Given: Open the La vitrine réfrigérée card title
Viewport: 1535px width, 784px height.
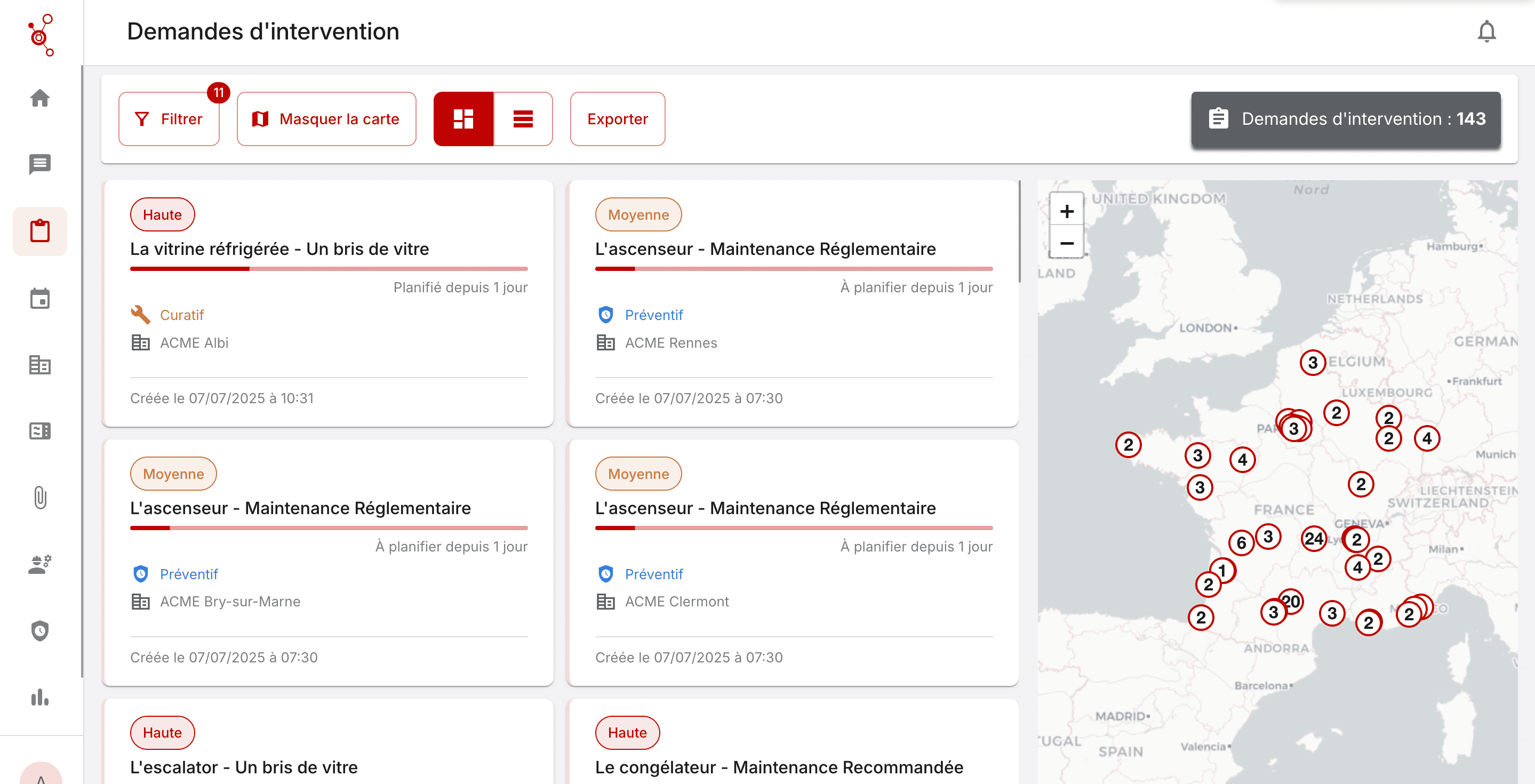Looking at the screenshot, I should point(279,249).
